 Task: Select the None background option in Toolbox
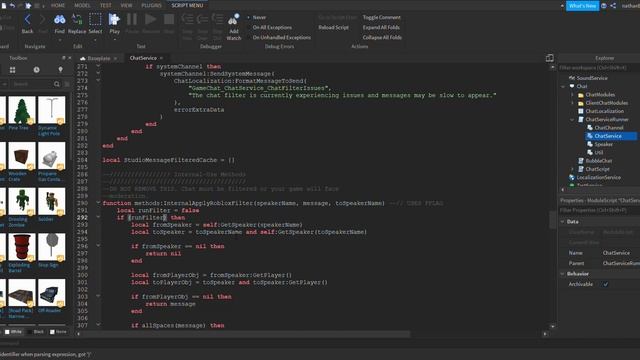click(58, 332)
